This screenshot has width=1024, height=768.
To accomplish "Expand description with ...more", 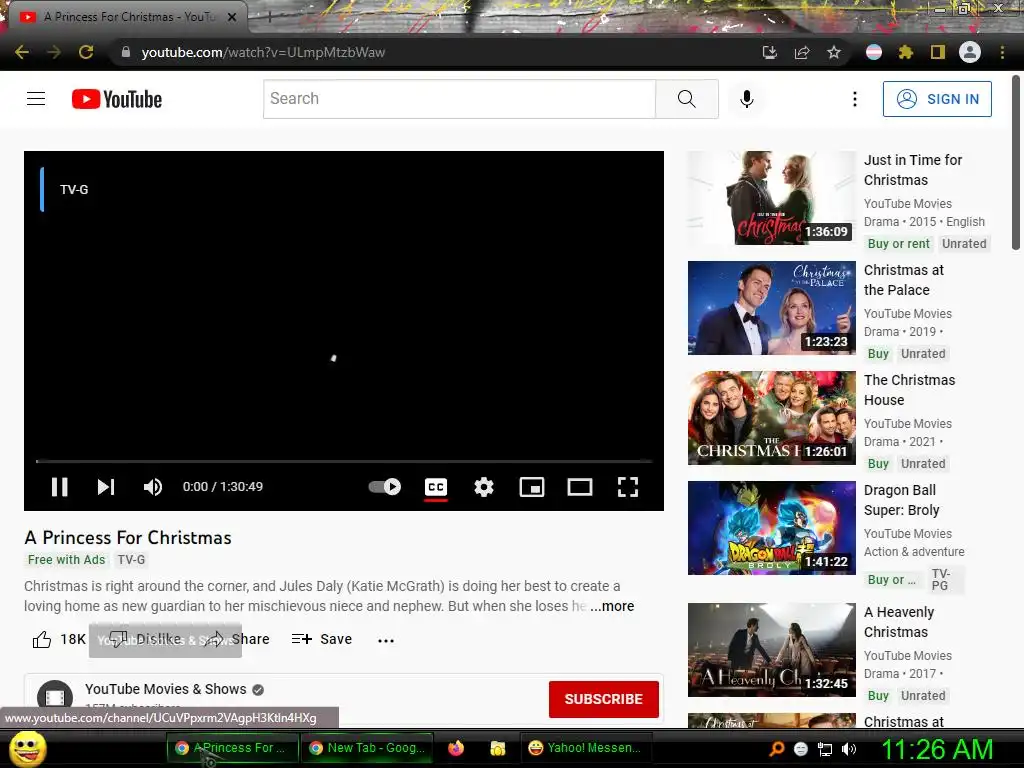I will pyautogui.click(x=612, y=606).
